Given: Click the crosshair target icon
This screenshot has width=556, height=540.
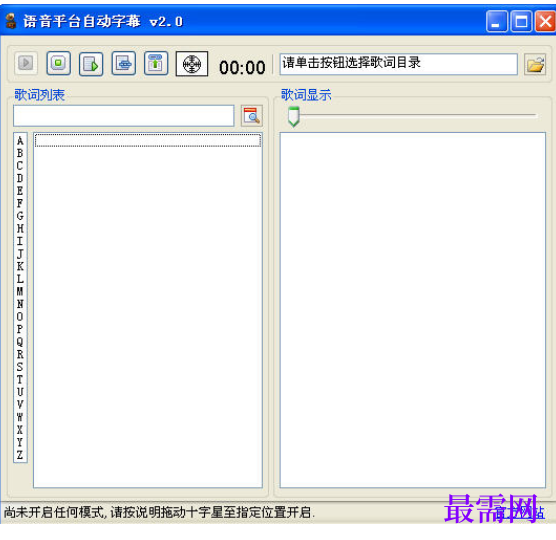Looking at the screenshot, I should (192, 64).
